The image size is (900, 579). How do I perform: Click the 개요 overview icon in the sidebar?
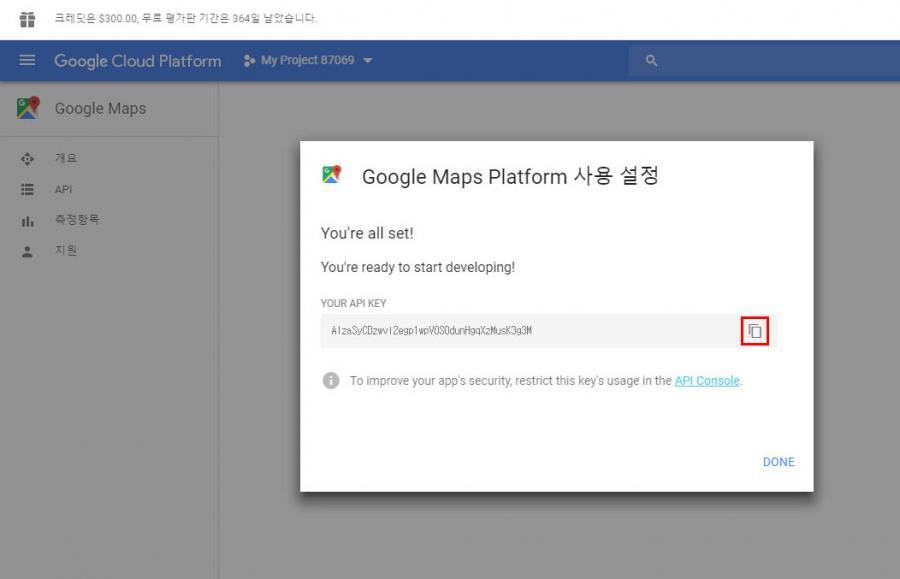click(x=28, y=159)
